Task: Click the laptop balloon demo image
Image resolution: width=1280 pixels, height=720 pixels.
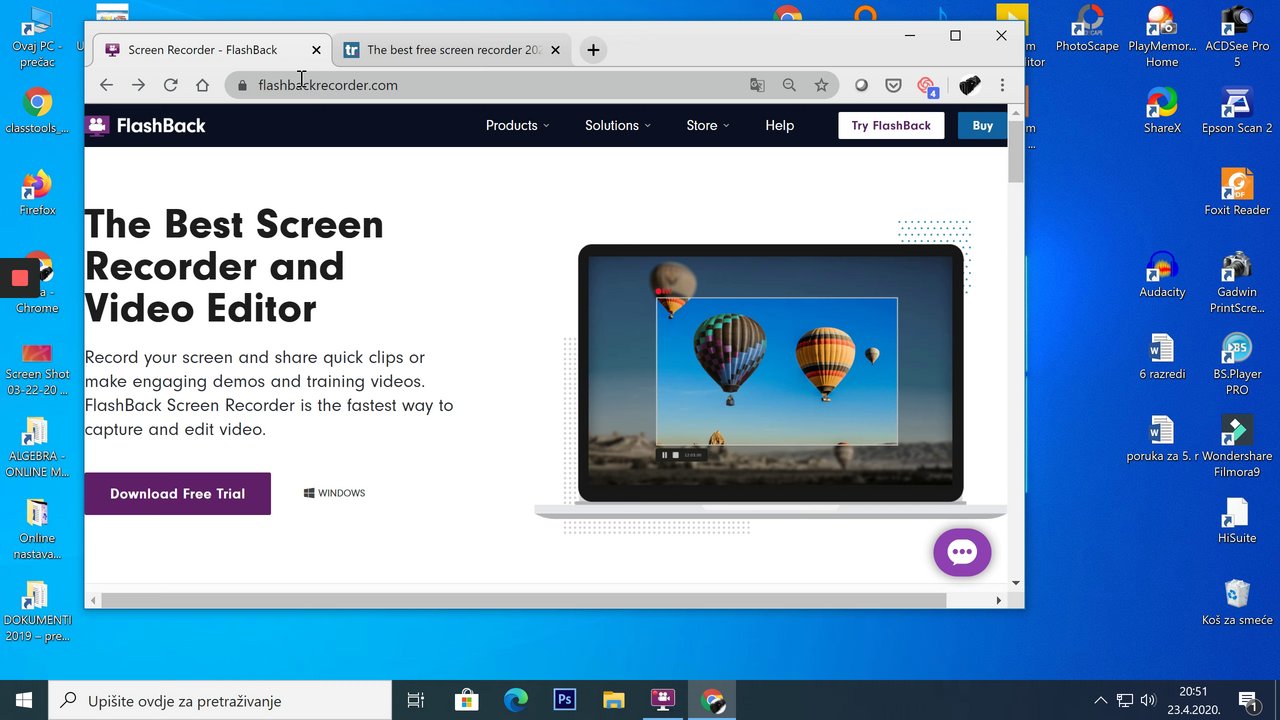Action: tap(771, 380)
